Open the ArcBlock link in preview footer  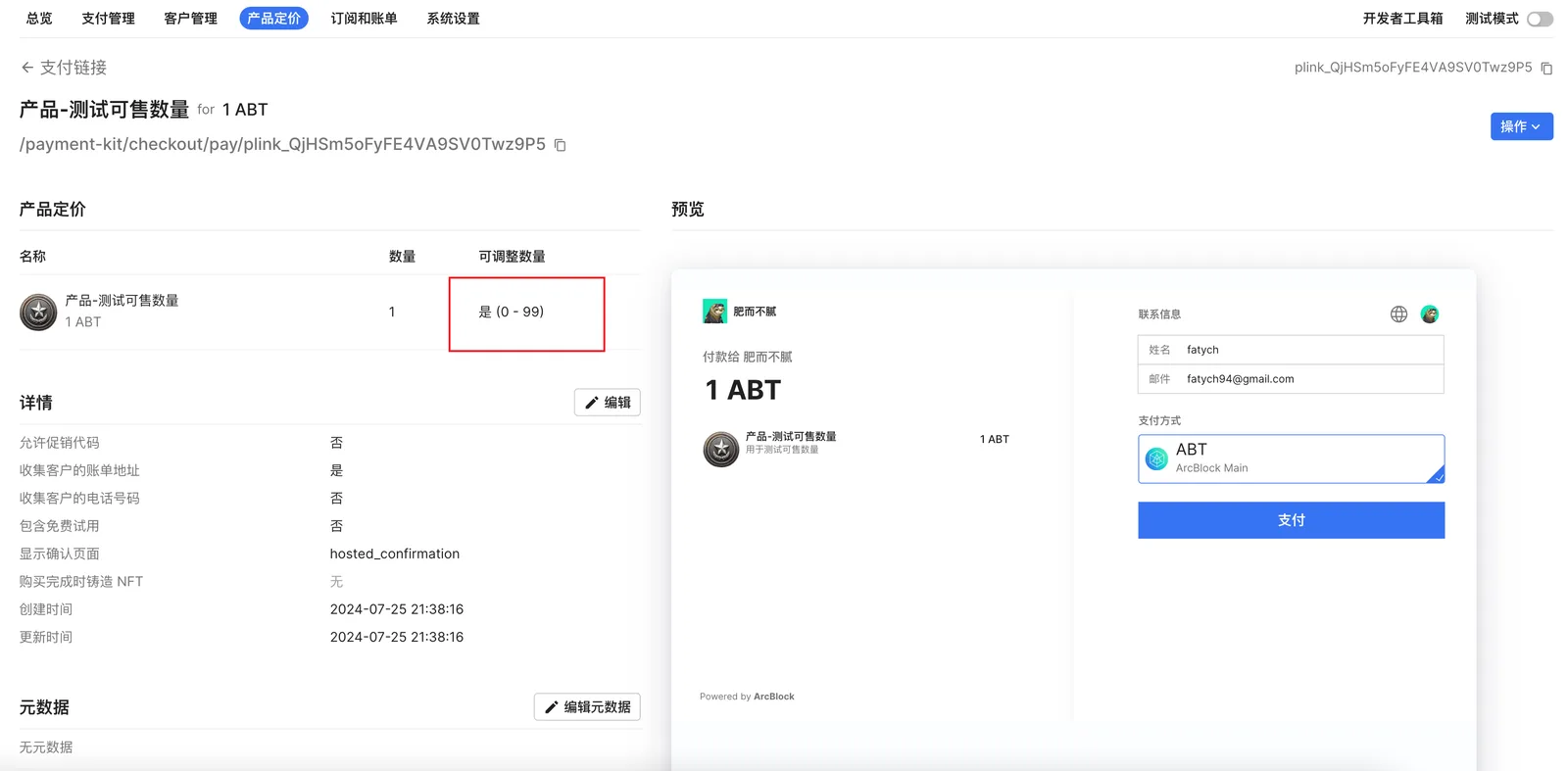pos(774,697)
